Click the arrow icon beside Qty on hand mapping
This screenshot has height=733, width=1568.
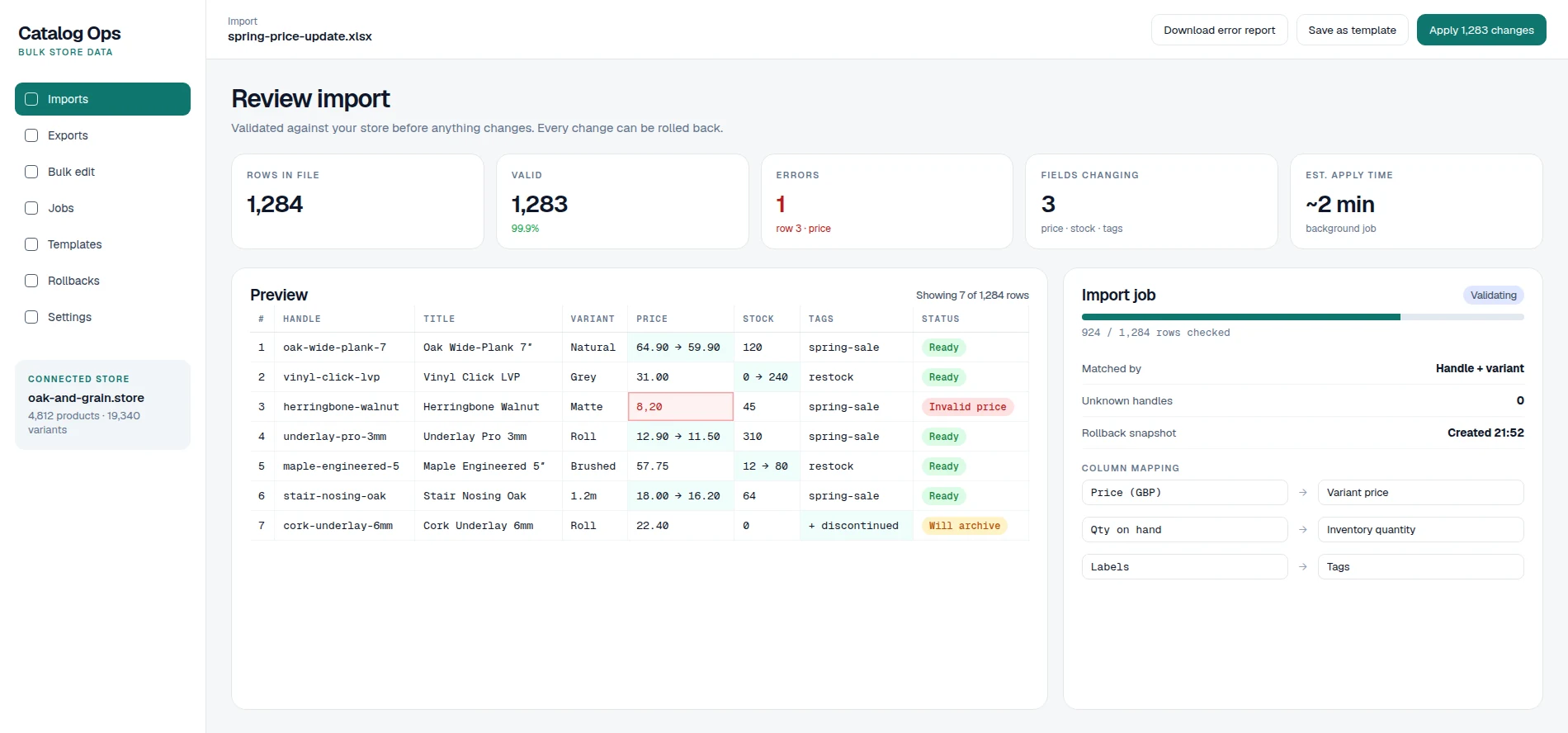click(1303, 530)
